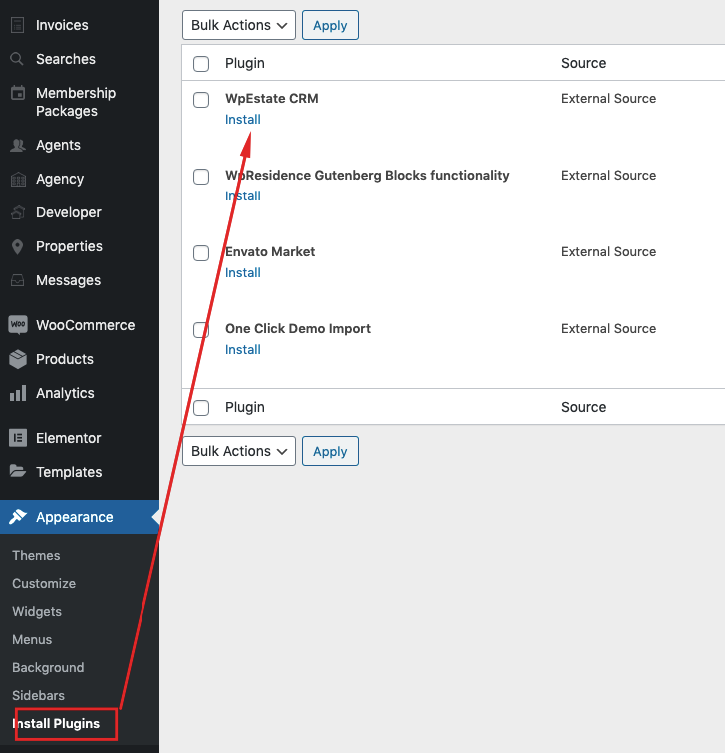The width and height of the screenshot is (725, 753).
Task: Open the bottom Bulk Actions dropdown
Action: pos(239,451)
